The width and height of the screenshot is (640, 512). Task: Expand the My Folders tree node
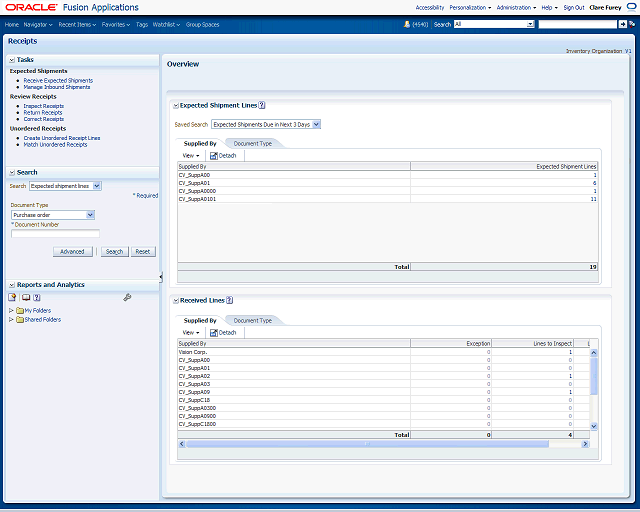point(11,311)
